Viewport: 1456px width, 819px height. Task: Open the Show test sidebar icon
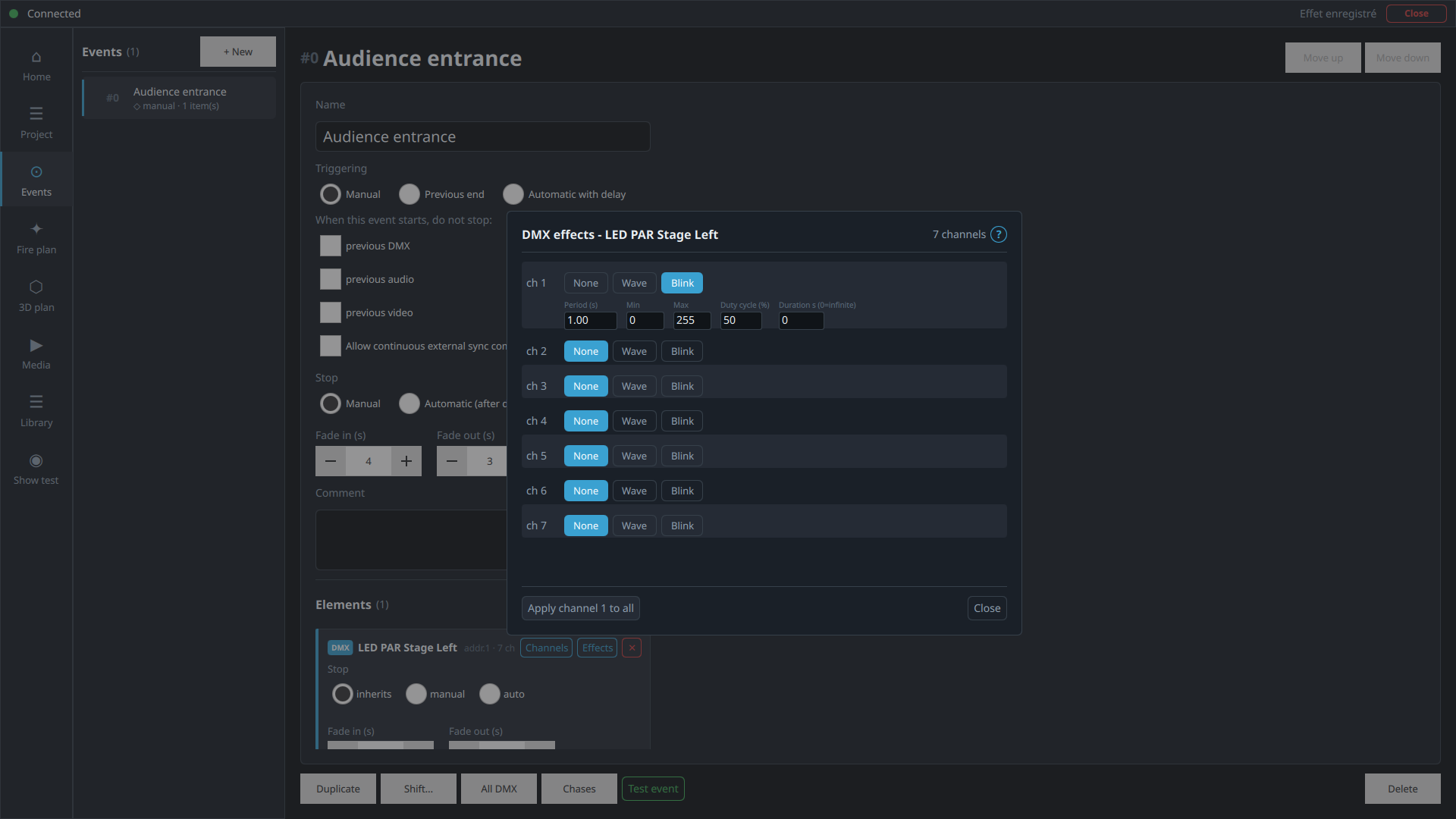36,469
